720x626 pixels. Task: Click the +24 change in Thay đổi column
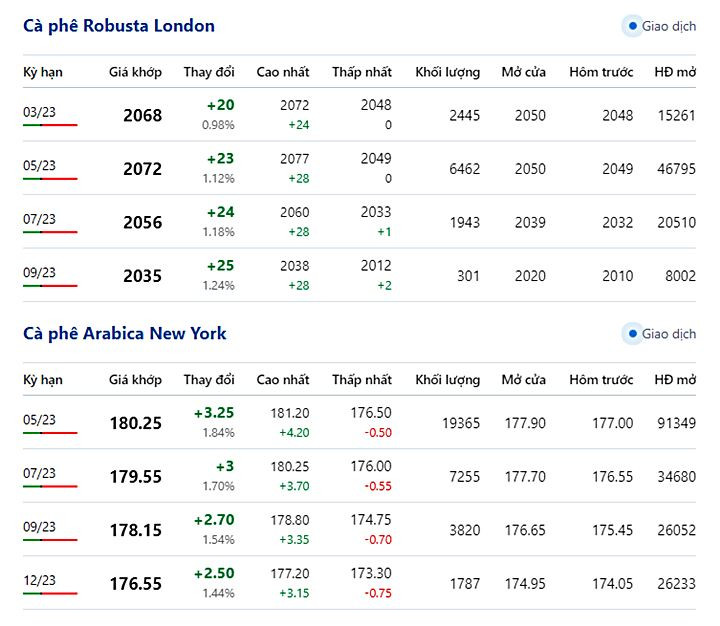point(220,212)
